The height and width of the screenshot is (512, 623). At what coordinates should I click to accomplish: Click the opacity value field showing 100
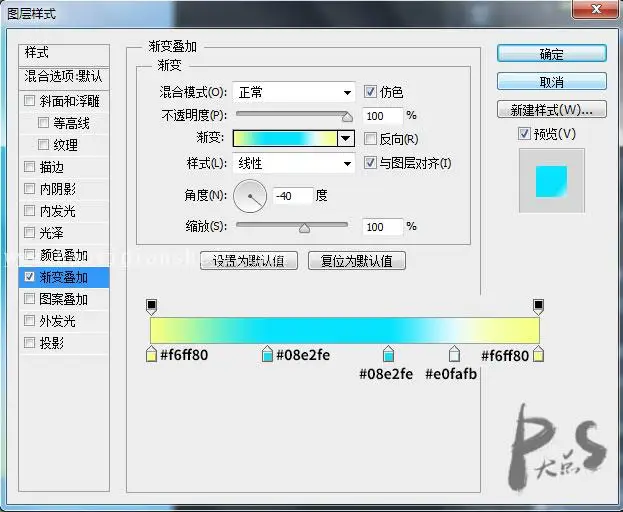click(x=383, y=116)
